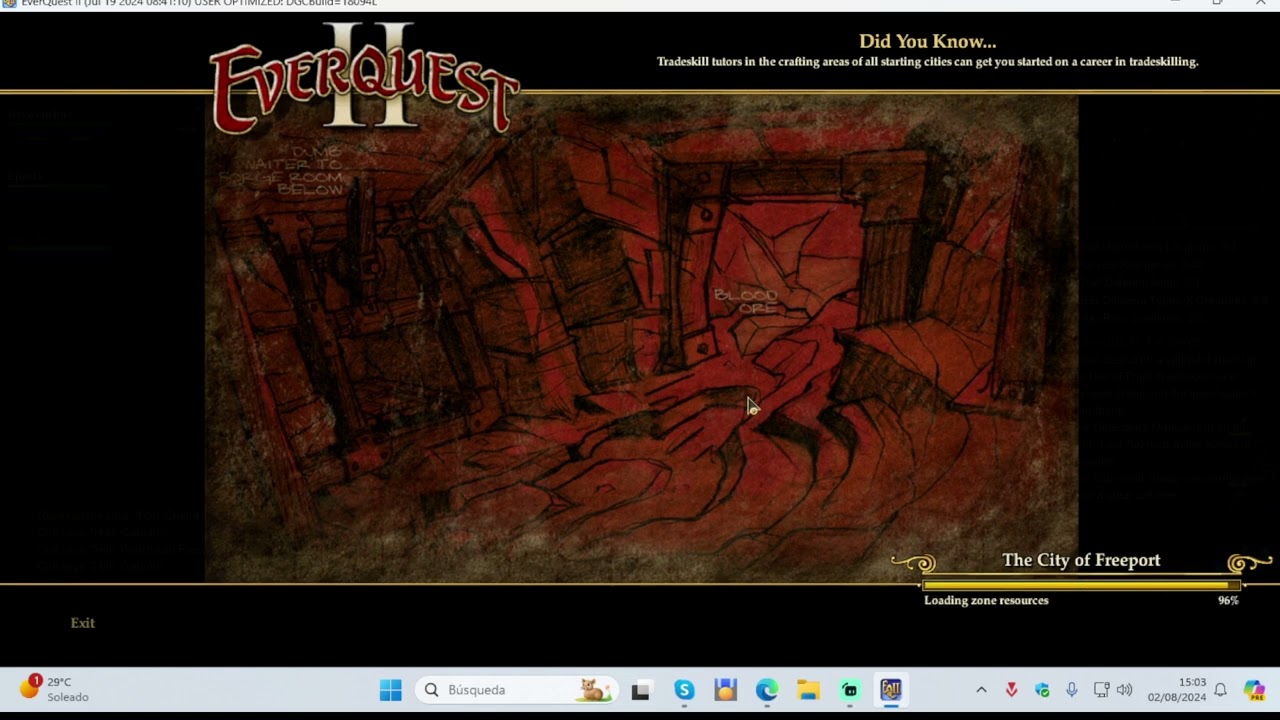Image resolution: width=1280 pixels, height=720 pixels.
Task: Open Windows Security tray icon
Action: (1042, 690)
